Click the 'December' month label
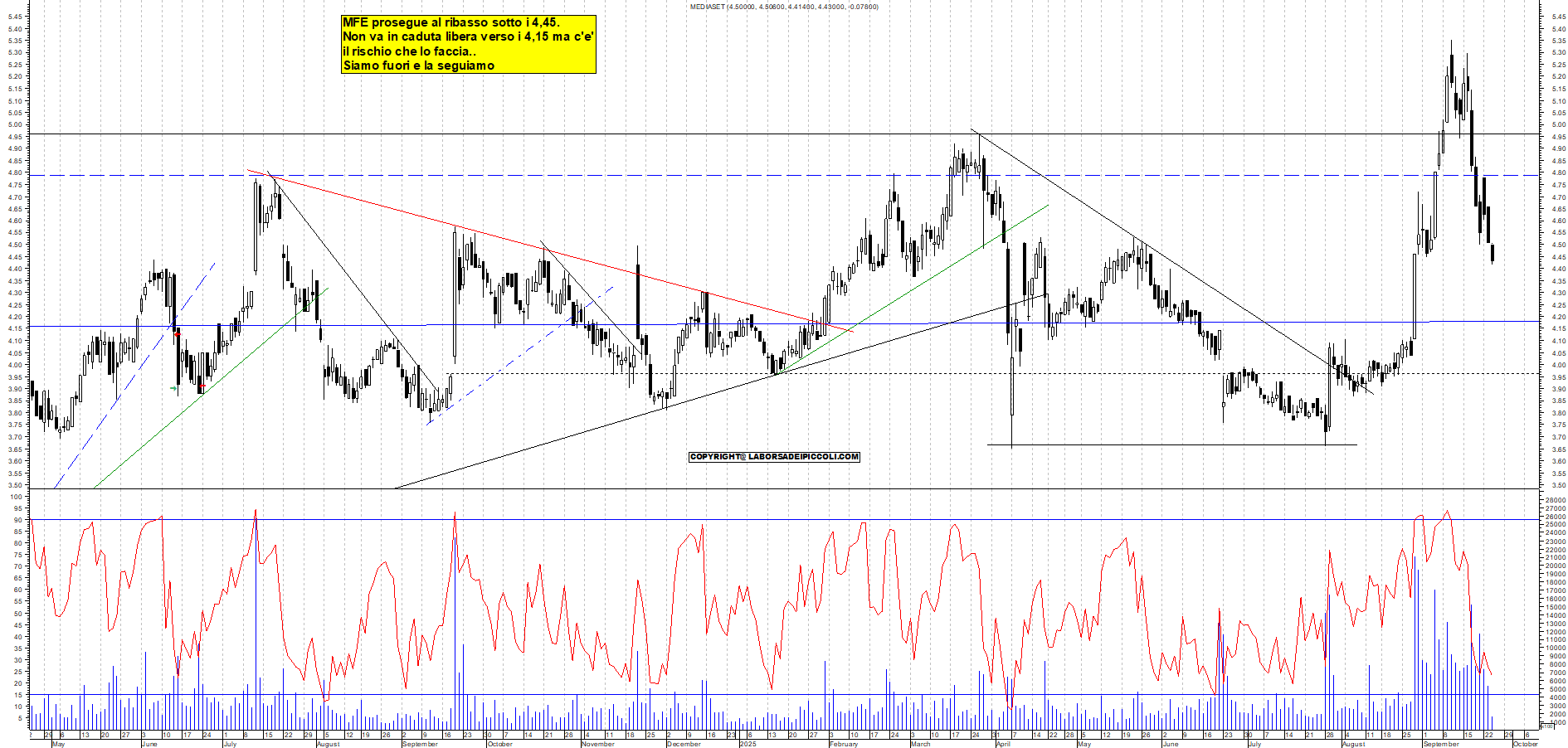Screen dimensions: 1568x748 tap(684, 744)
